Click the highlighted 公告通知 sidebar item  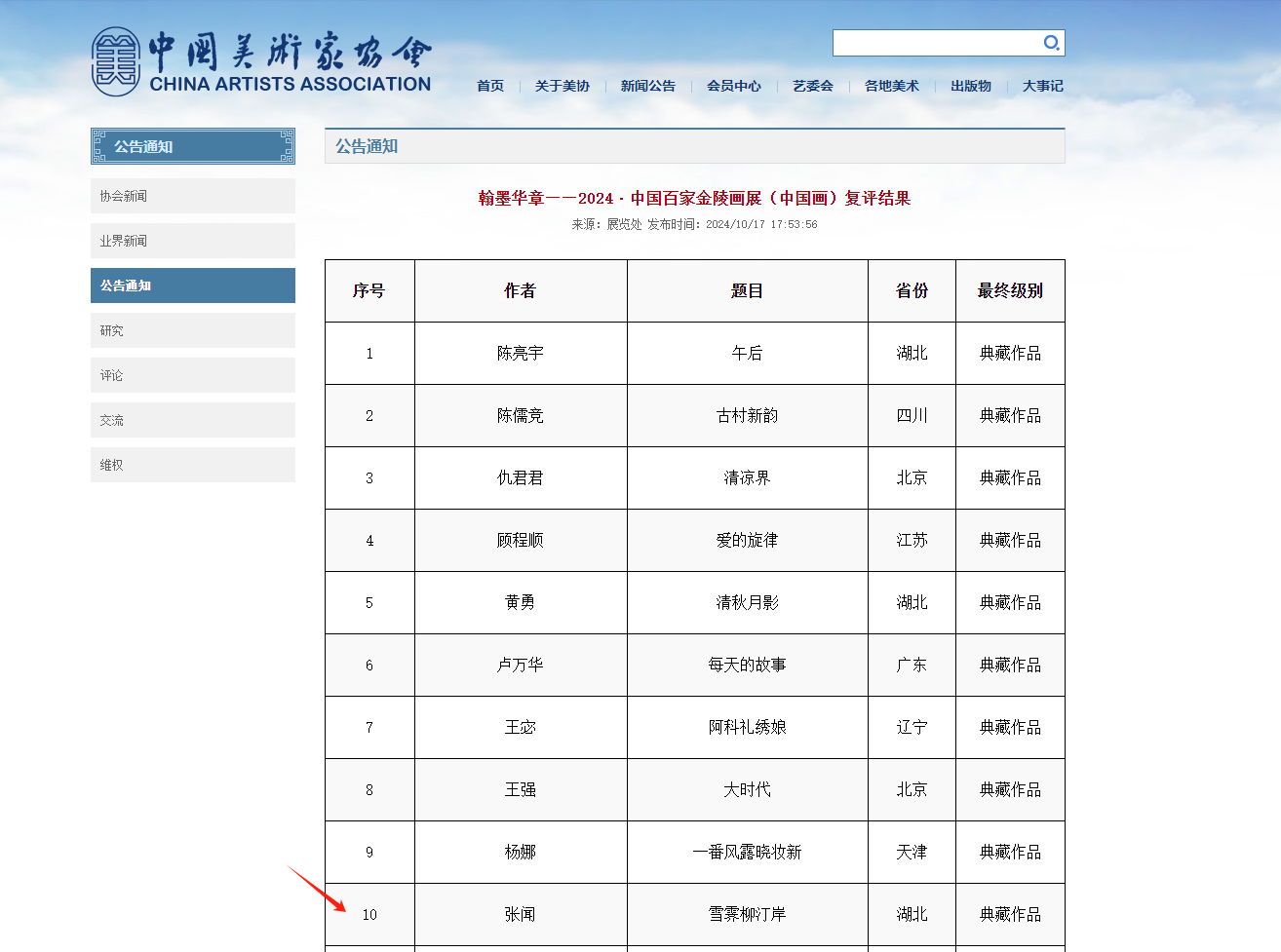point(193,286)
